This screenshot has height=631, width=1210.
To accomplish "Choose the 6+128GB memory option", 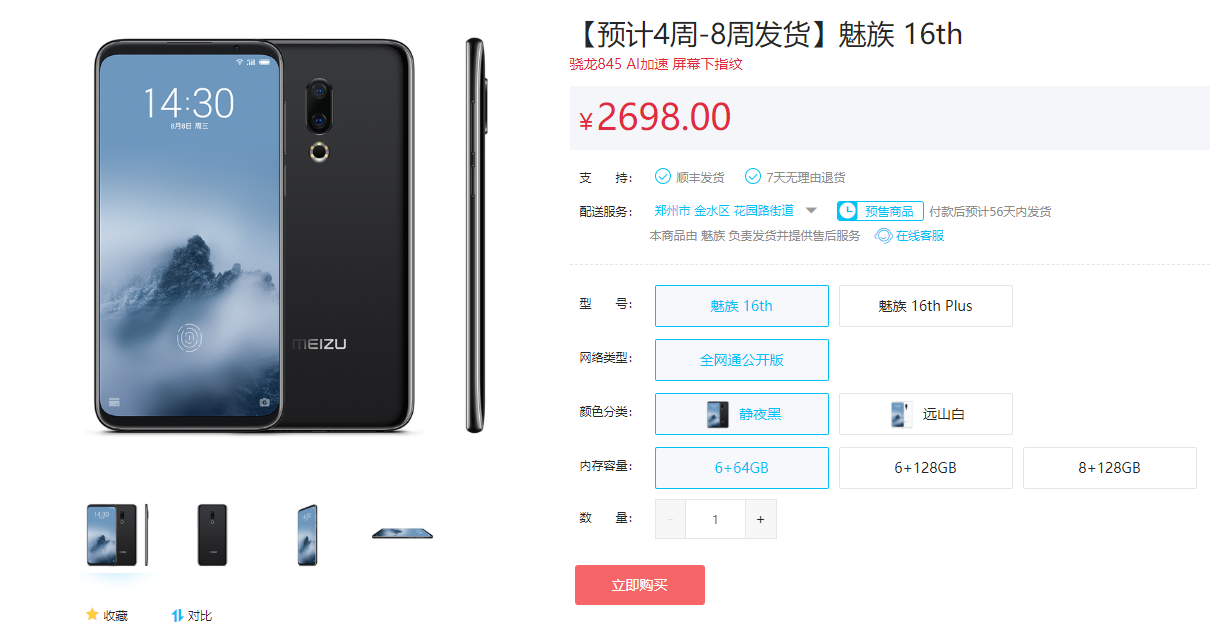I will [x=926, y=468].
